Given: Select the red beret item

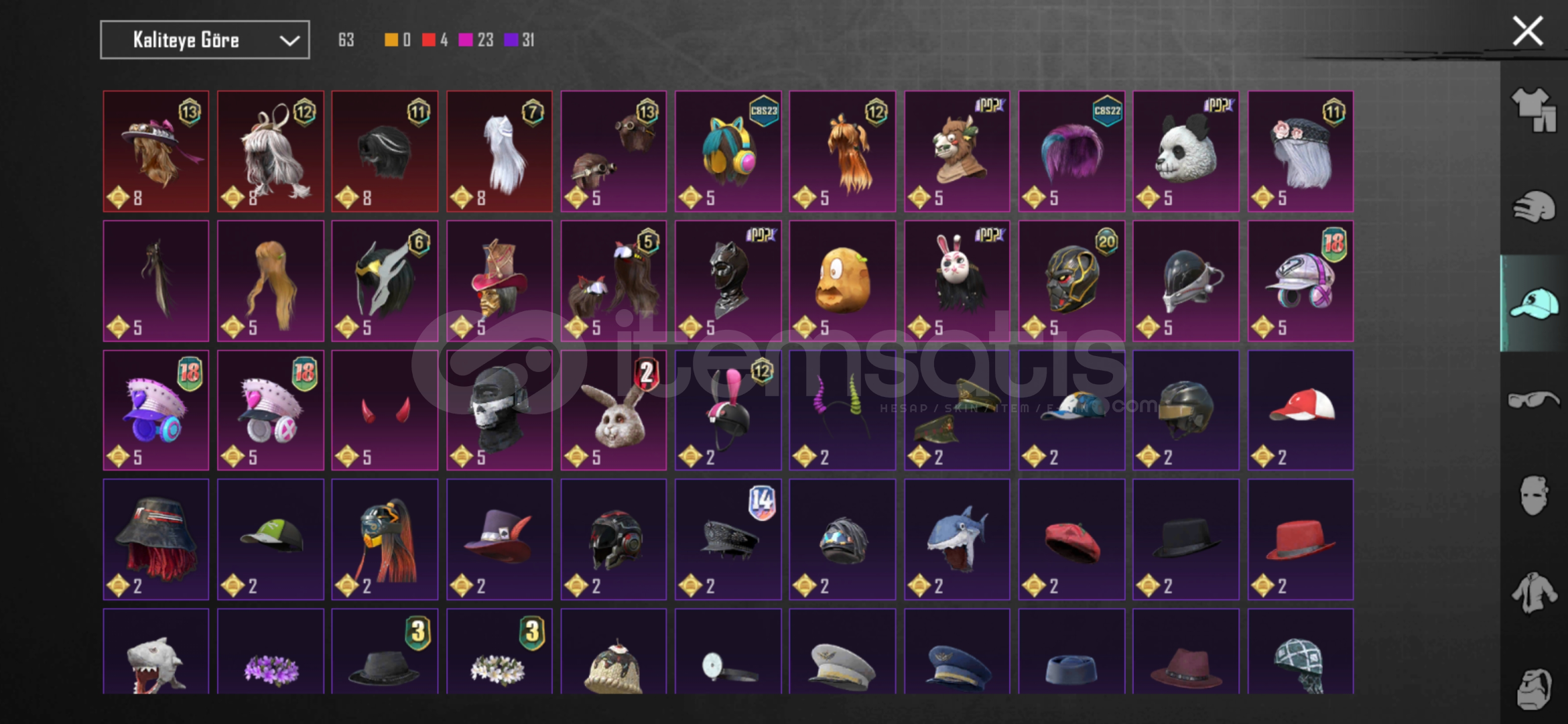Looking at the screenshot, I should click(1071, 540).
